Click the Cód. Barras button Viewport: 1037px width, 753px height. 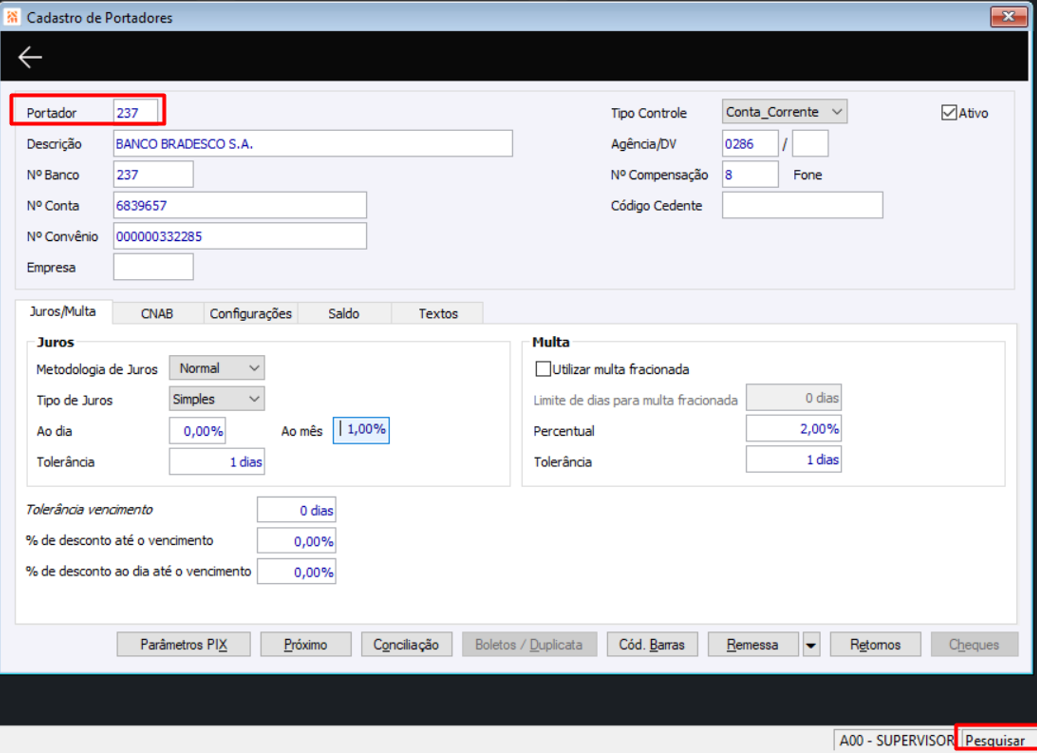(652, 645)
